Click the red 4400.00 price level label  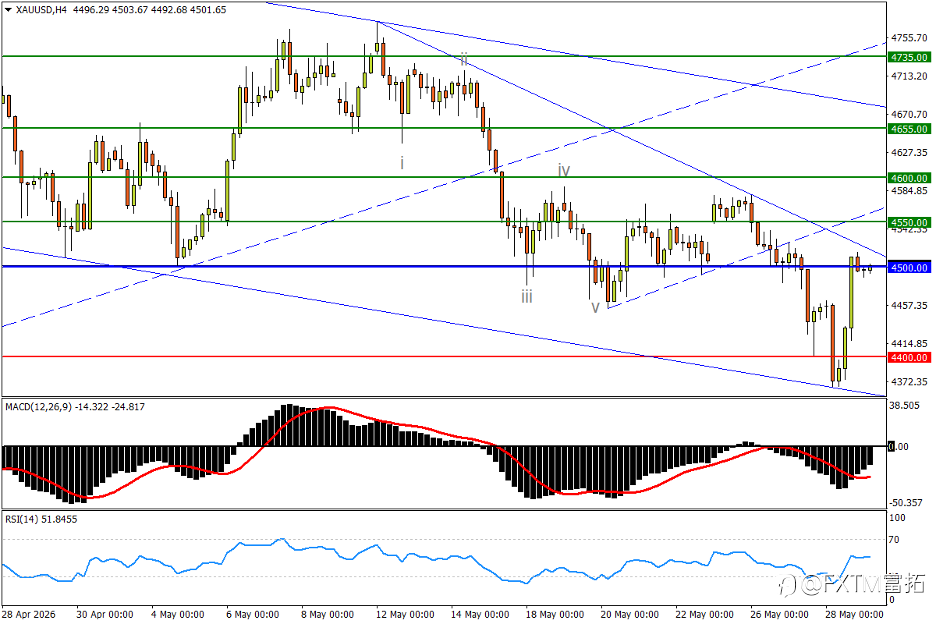coord(909,357)
